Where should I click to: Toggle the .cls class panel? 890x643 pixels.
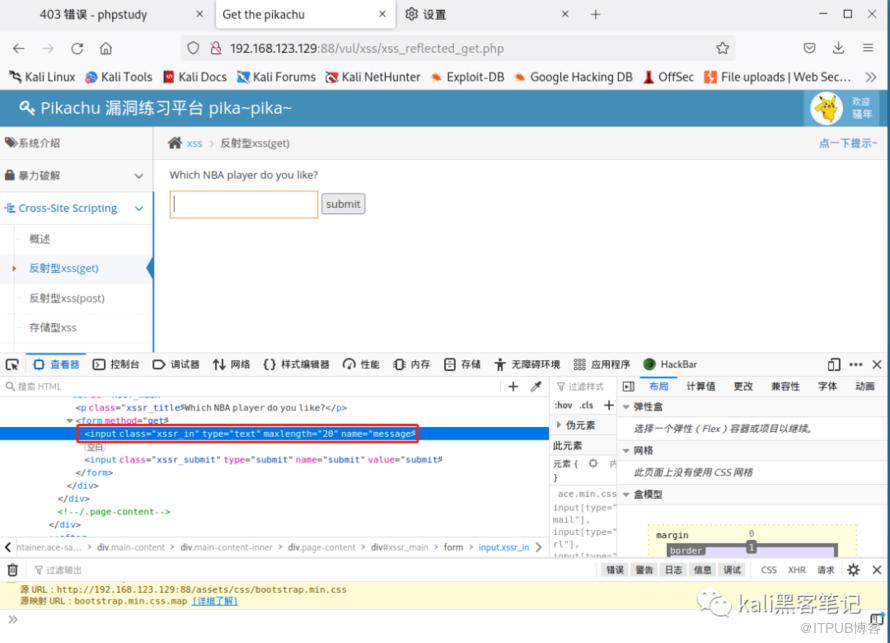click(x=586, y=405)
